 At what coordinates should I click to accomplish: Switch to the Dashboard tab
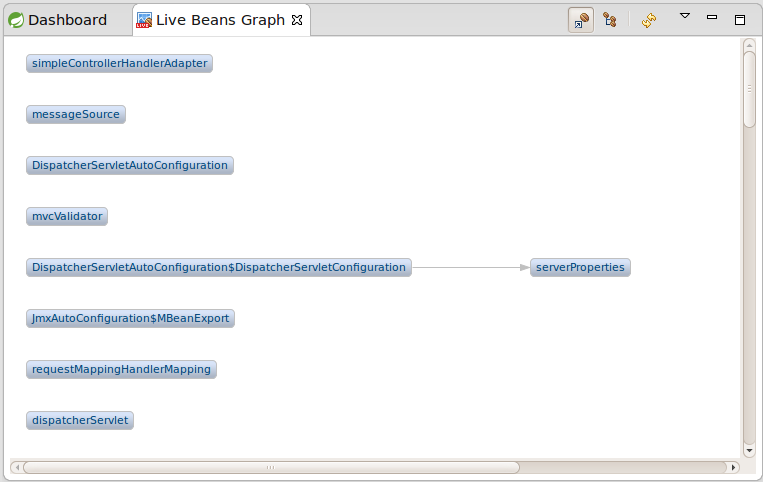tap(58, 20)
